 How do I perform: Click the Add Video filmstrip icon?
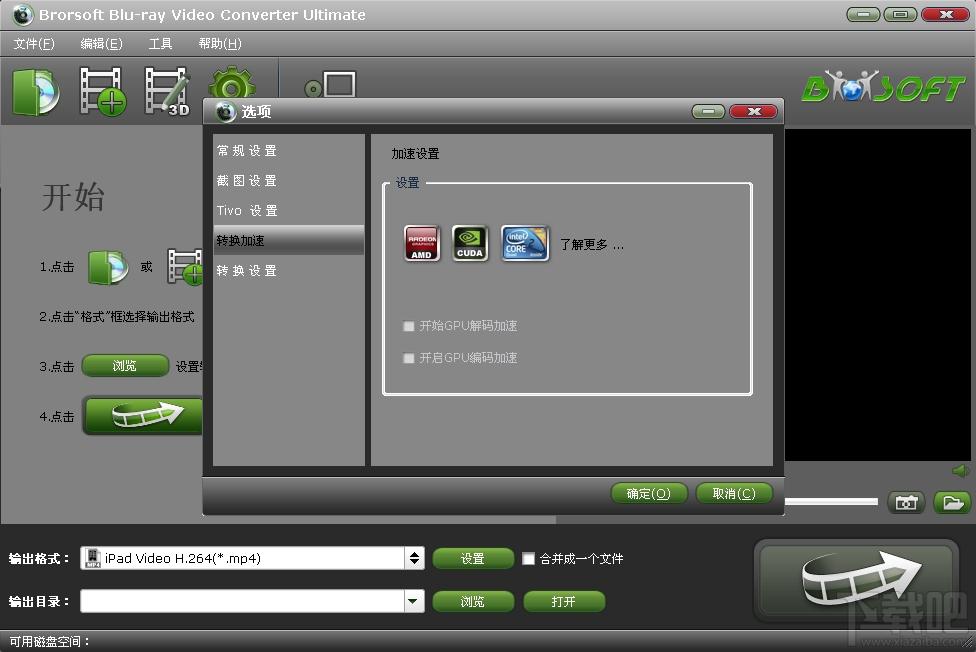tap(102, 92)
